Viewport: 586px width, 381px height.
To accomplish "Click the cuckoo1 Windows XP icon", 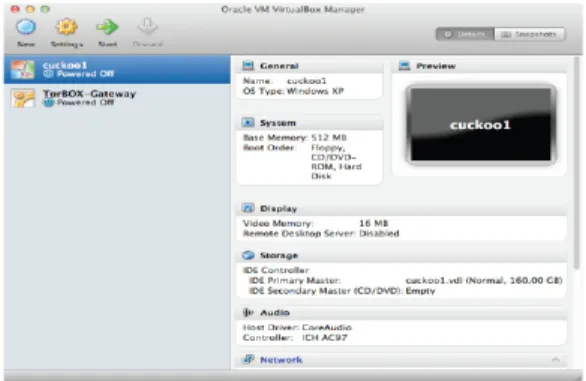I will pos(23,70).
